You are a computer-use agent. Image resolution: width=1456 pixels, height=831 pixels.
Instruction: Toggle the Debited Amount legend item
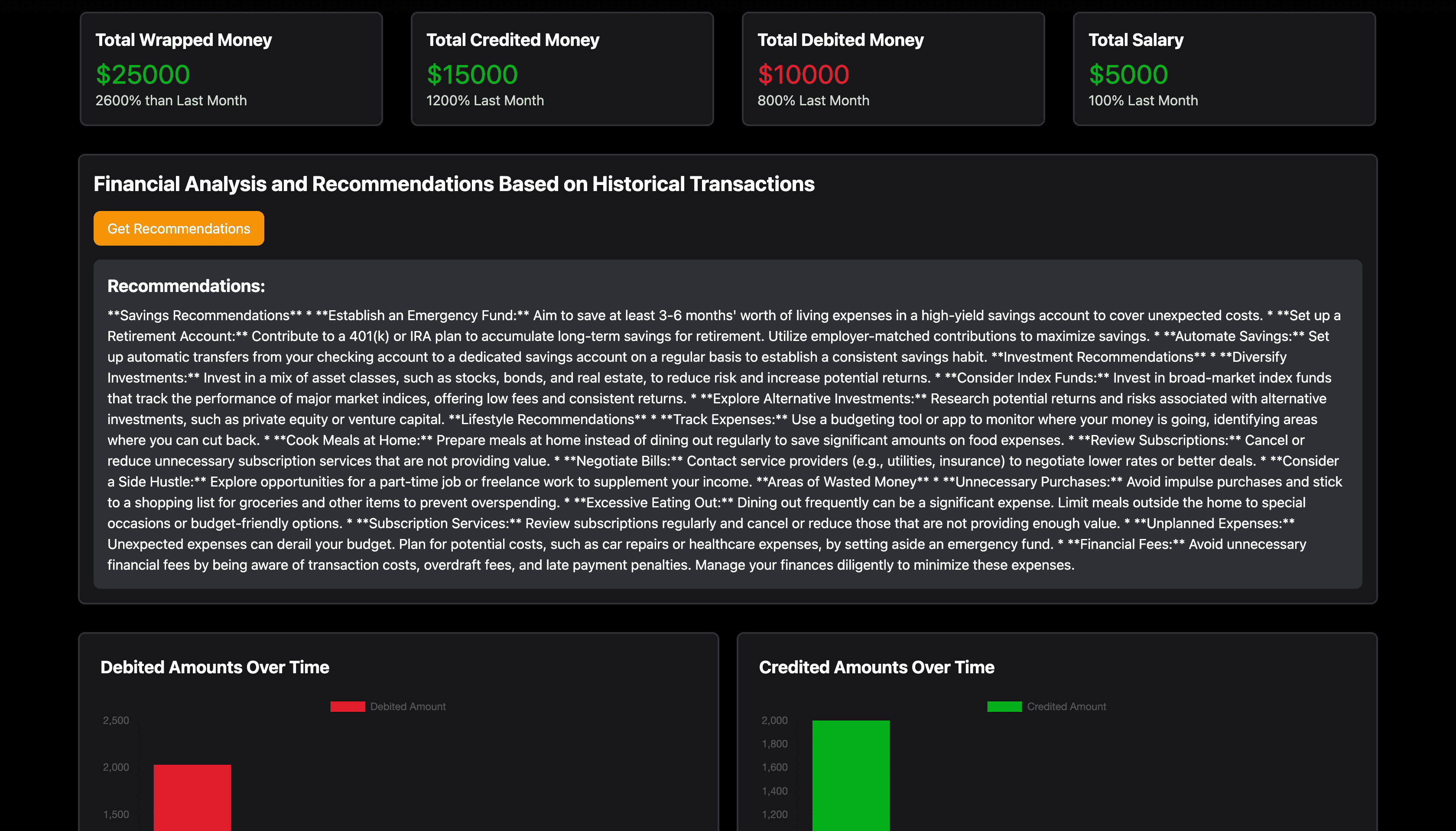(x=407, y=706)
